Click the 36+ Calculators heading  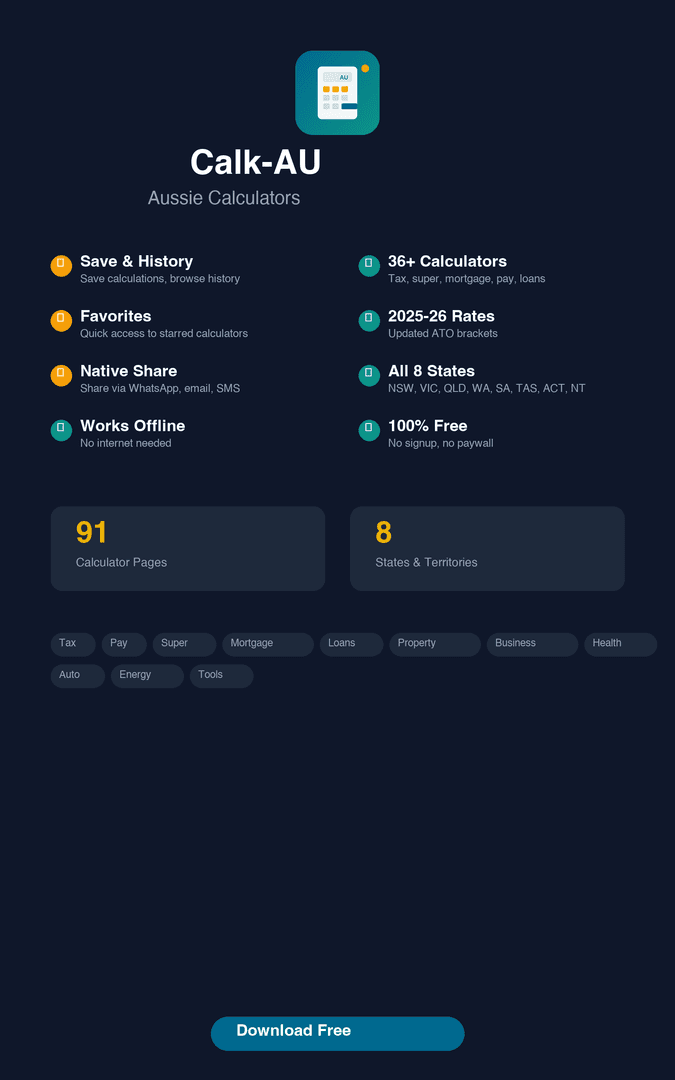(x=447, y=261)
